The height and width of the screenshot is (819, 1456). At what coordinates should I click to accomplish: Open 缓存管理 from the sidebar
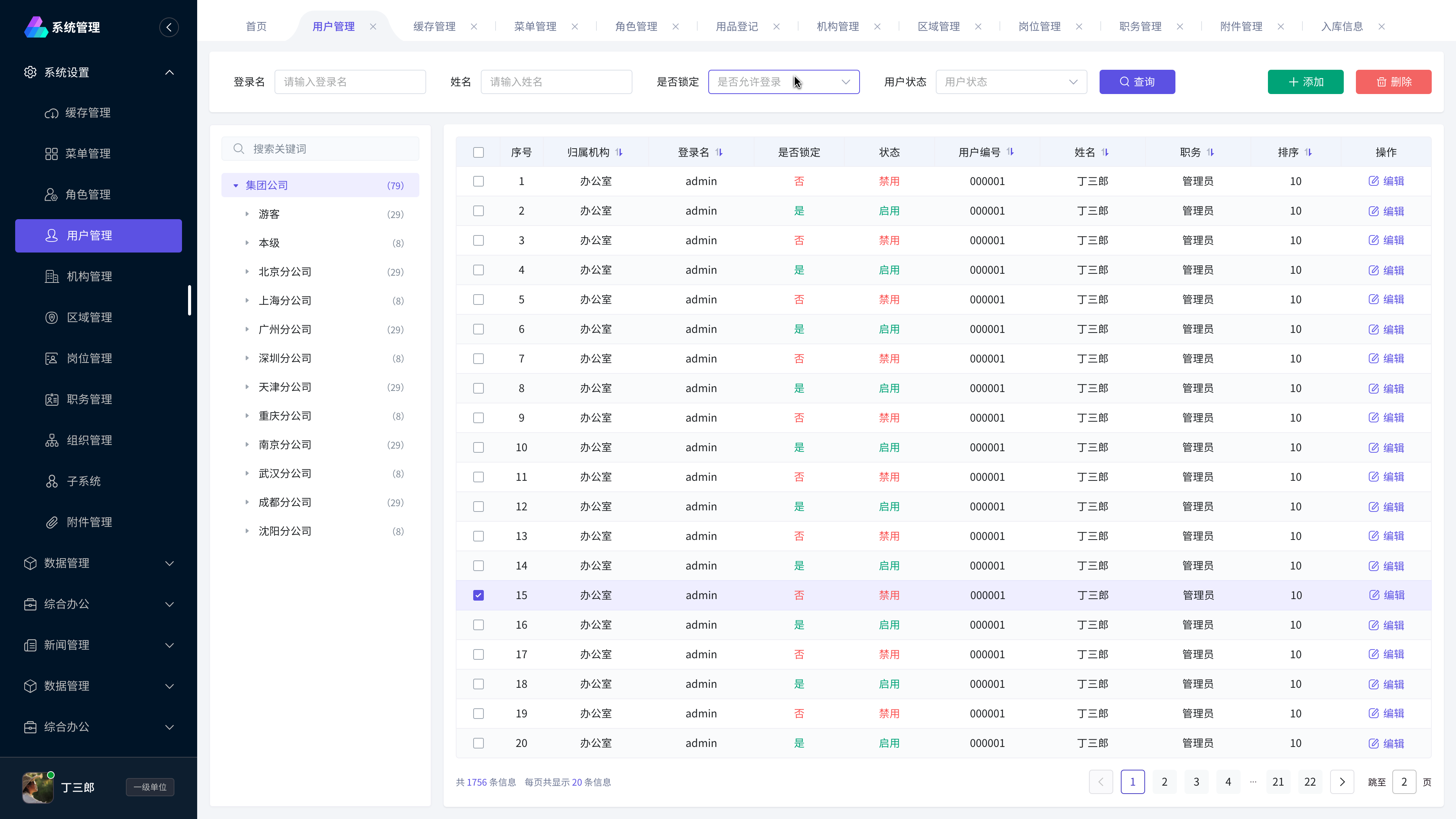click(x=88, y=113)
